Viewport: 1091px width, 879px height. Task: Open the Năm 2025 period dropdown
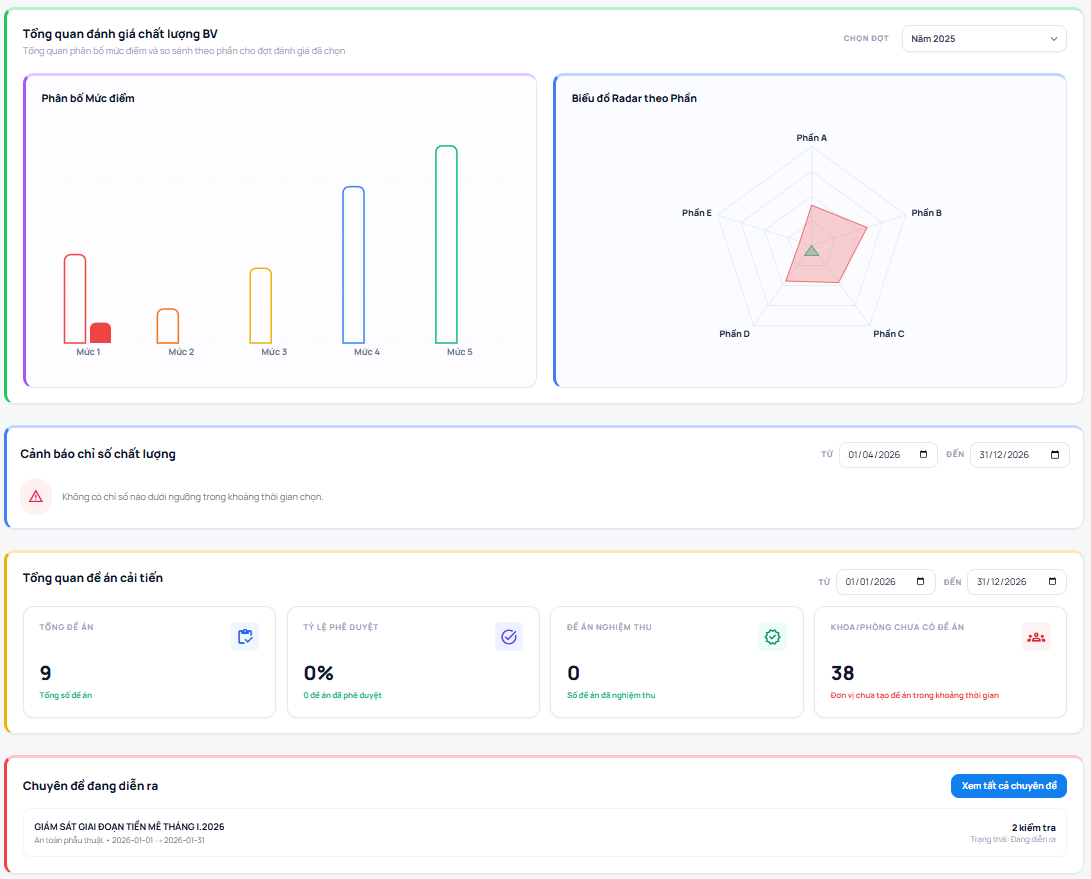coord(983,39)
